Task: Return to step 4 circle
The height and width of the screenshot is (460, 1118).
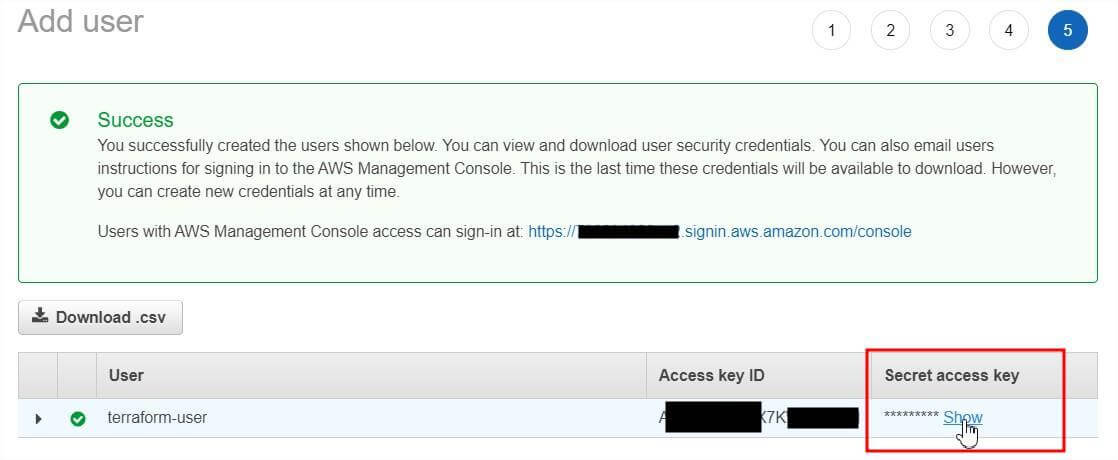Action: coord(1008,30)
